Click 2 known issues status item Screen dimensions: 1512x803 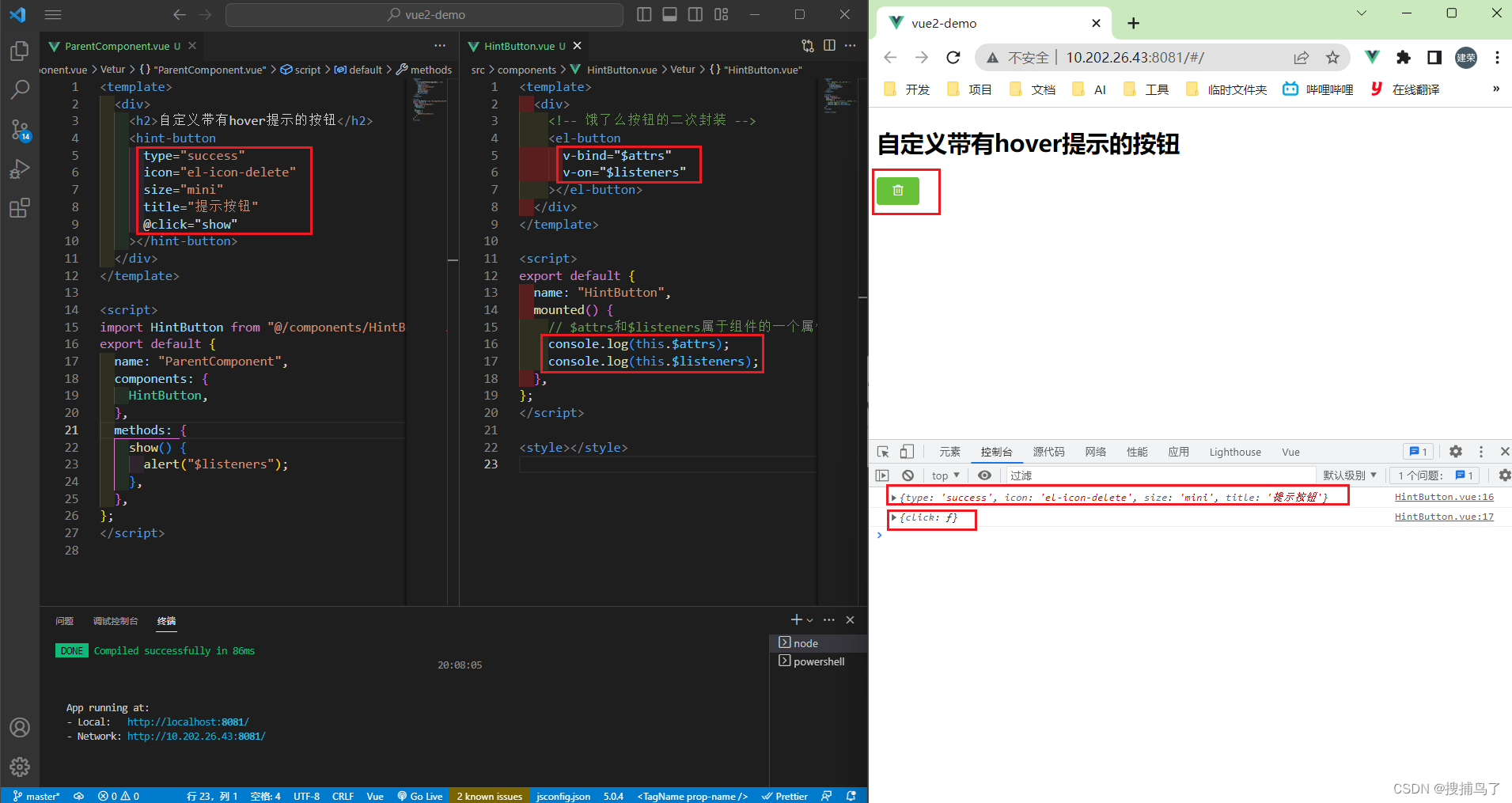coord(489,796)
